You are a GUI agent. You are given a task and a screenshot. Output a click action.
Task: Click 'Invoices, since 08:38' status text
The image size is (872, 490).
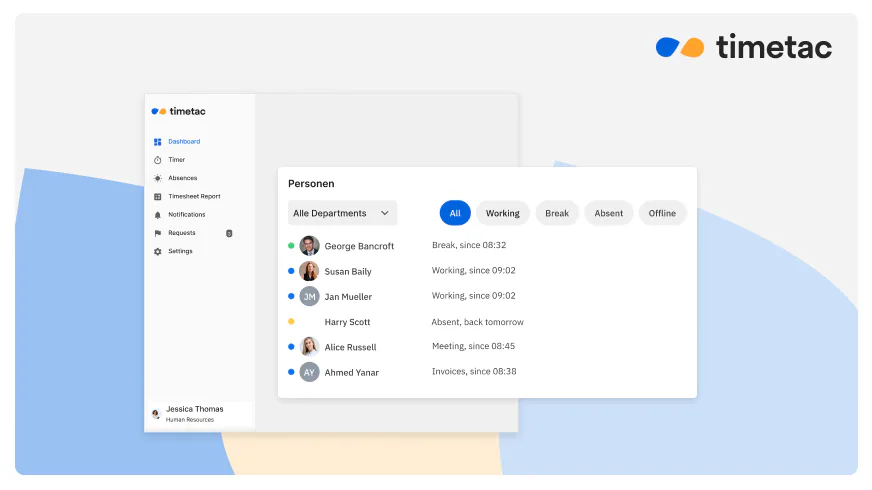coord(474,372)
